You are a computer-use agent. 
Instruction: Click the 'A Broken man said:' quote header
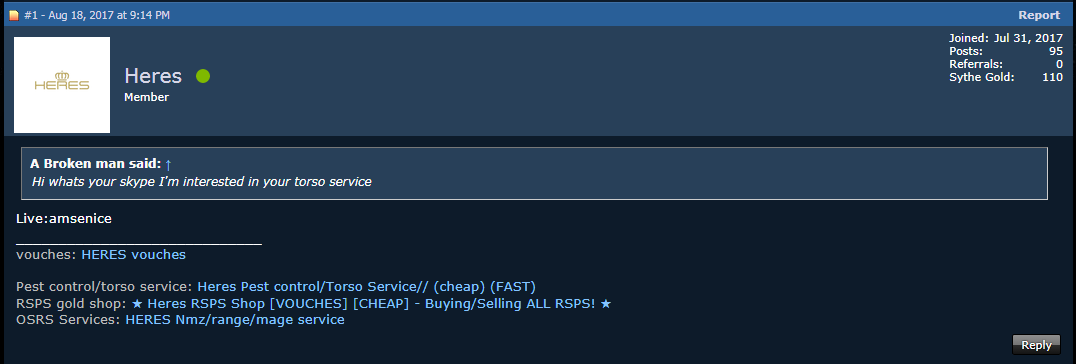tap(95, 164)
